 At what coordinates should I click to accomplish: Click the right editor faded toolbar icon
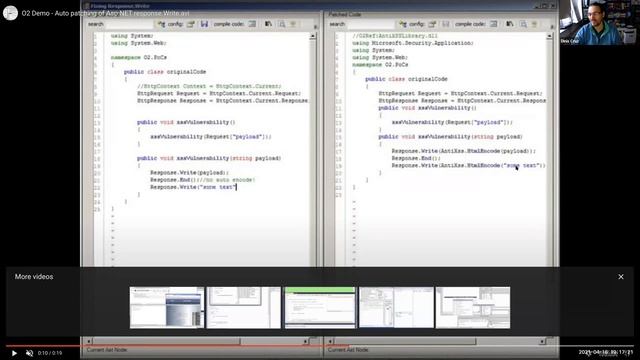click(534, 24)
